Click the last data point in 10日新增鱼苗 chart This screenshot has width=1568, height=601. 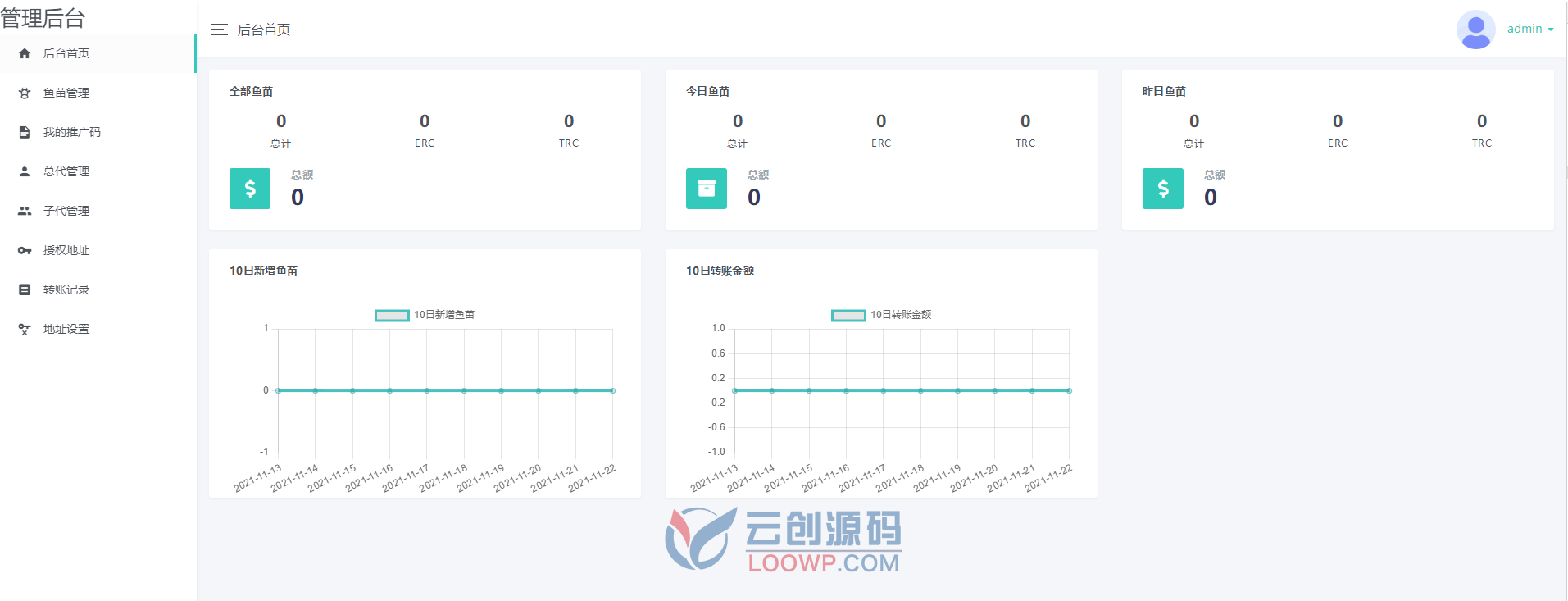click(613, 391)
